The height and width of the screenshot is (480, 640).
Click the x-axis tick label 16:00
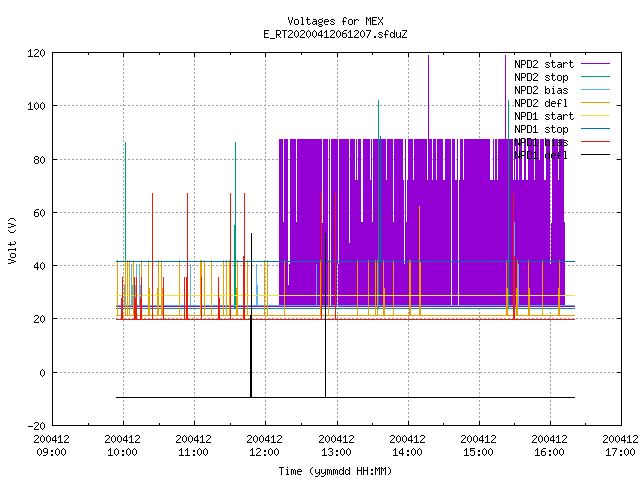click(549, 452)
